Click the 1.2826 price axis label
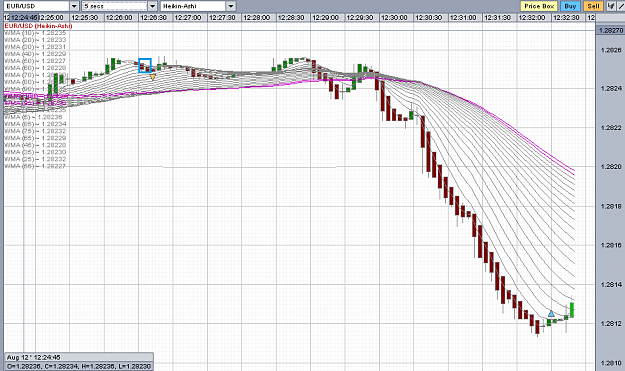 (611, 50)
